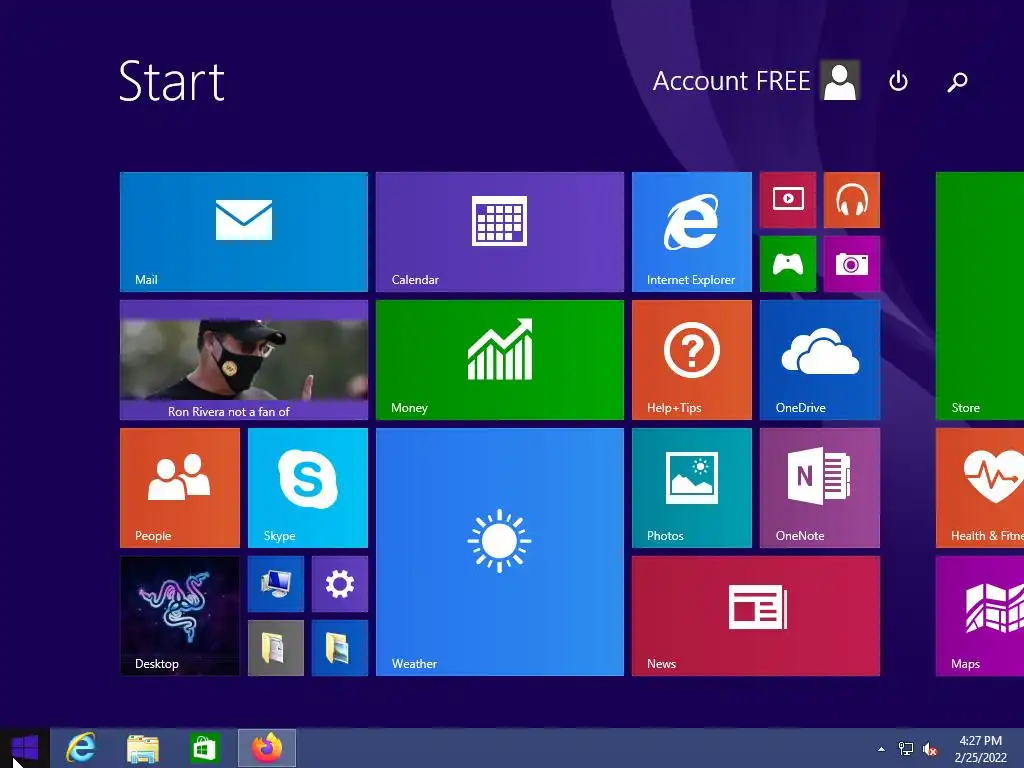
Task: Click the Account FREE user name
Action: point(731,81)
